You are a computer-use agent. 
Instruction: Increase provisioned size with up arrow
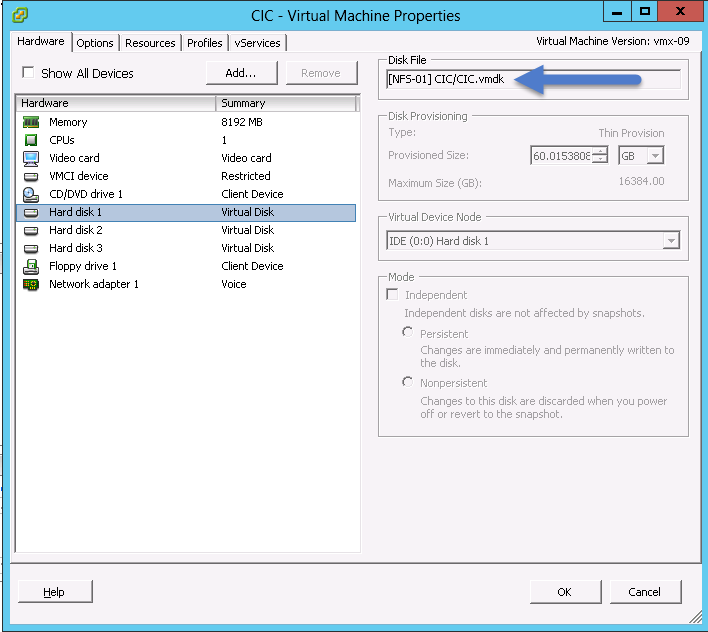pos(600,151)
